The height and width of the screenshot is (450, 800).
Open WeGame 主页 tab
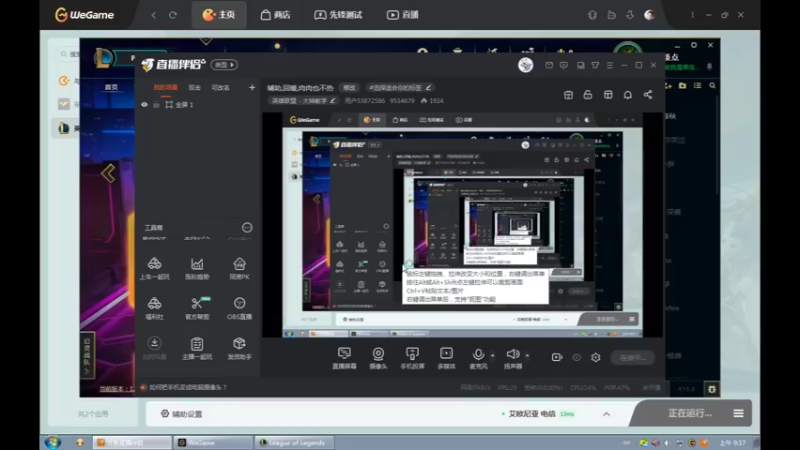click(x=219, y=15)
